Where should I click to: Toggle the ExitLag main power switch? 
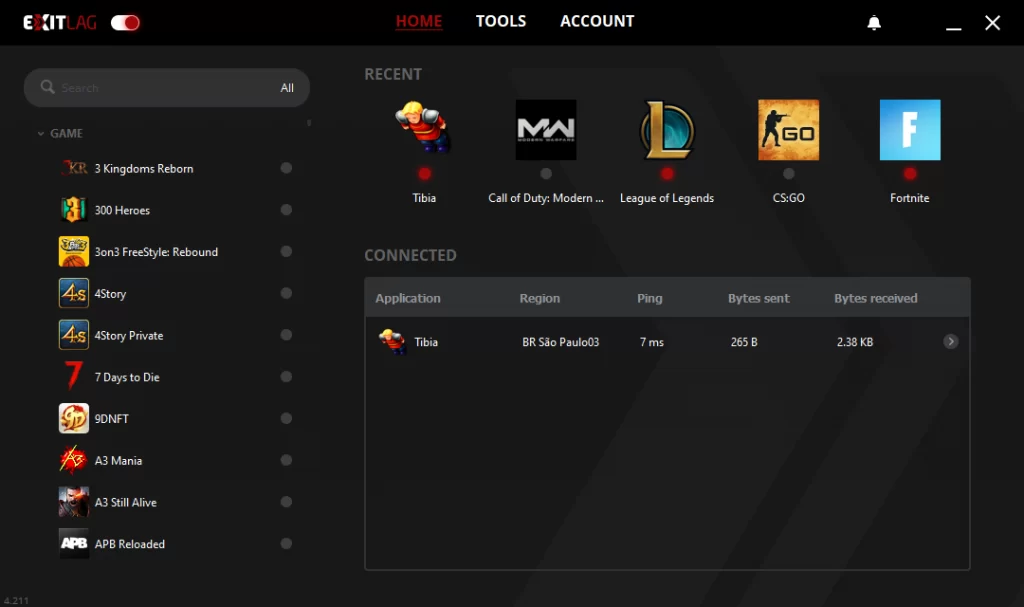[x=125, y=22]
